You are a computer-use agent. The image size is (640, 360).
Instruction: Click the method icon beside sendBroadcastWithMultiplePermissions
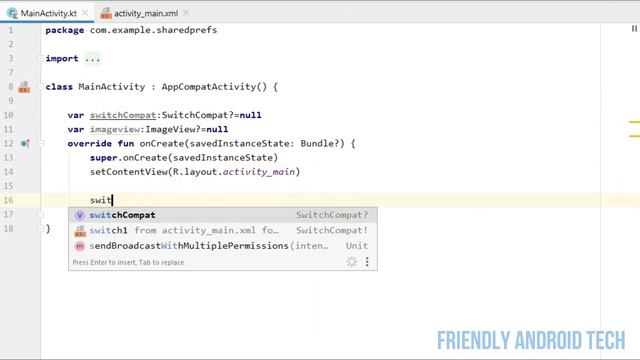(x=80, y=246)
